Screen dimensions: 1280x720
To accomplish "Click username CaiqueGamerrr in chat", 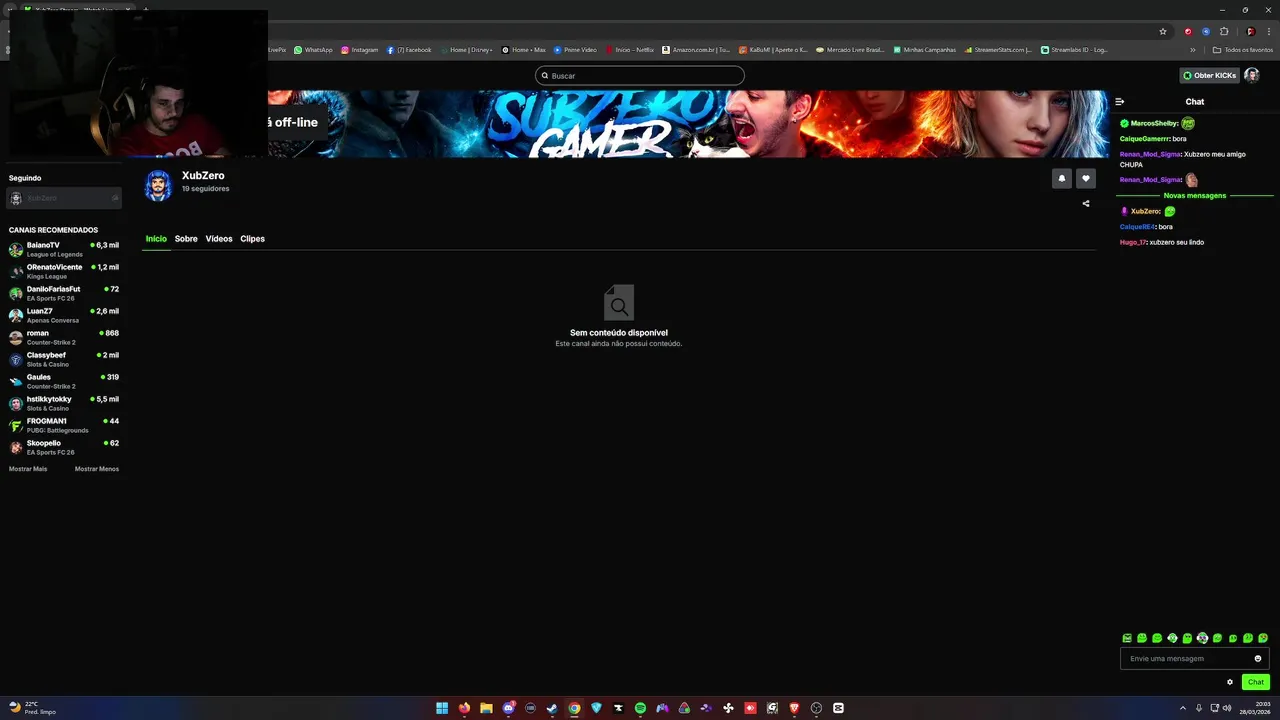I will coord(1145,139).
